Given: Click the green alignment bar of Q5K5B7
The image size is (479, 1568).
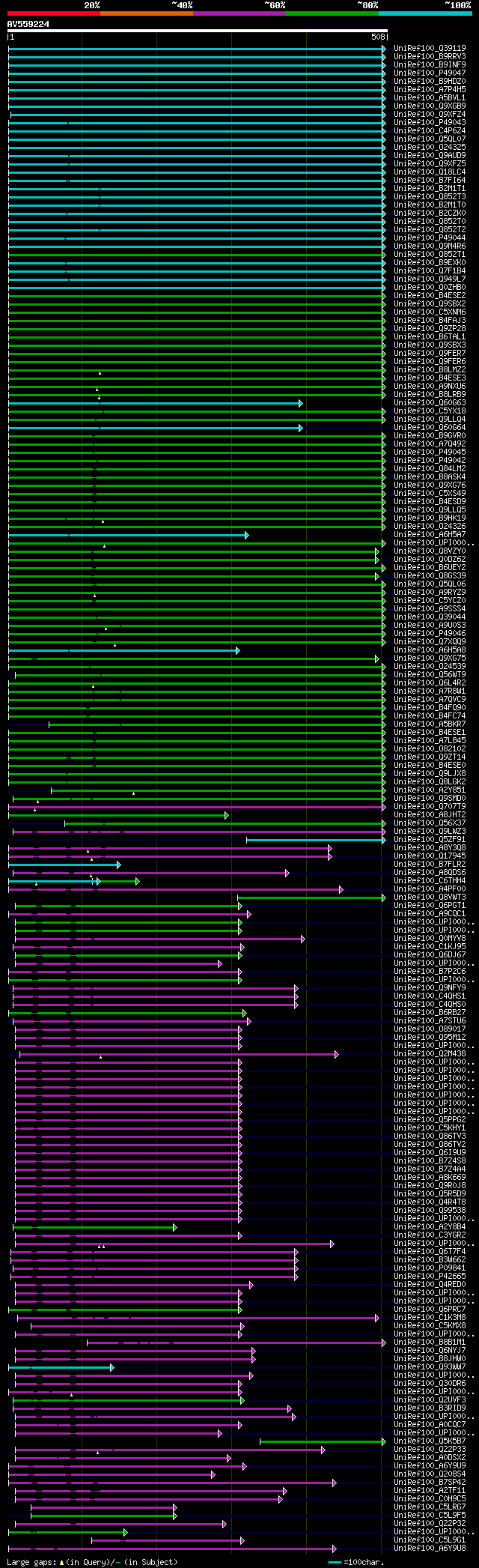Looking at the screenshot, I should click(x=323, y=1441).
